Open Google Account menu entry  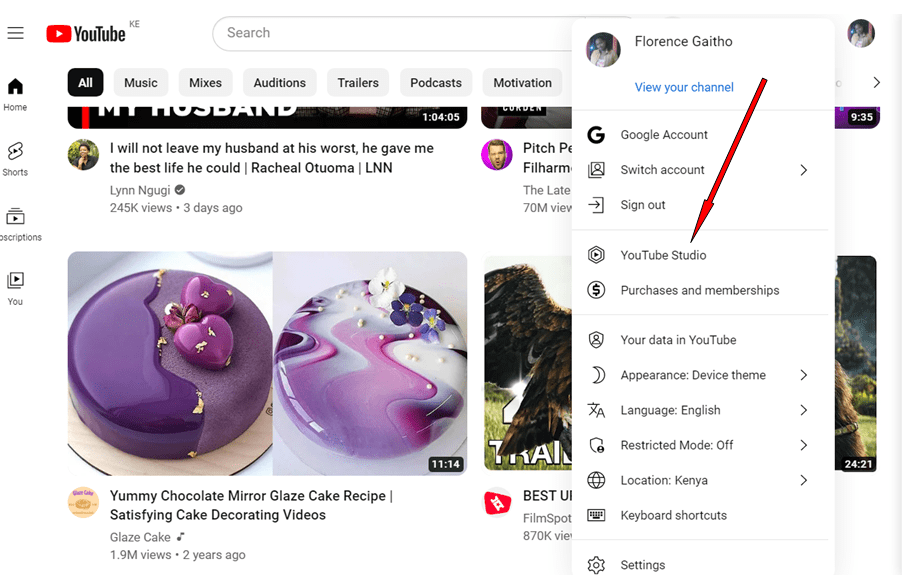700,135
